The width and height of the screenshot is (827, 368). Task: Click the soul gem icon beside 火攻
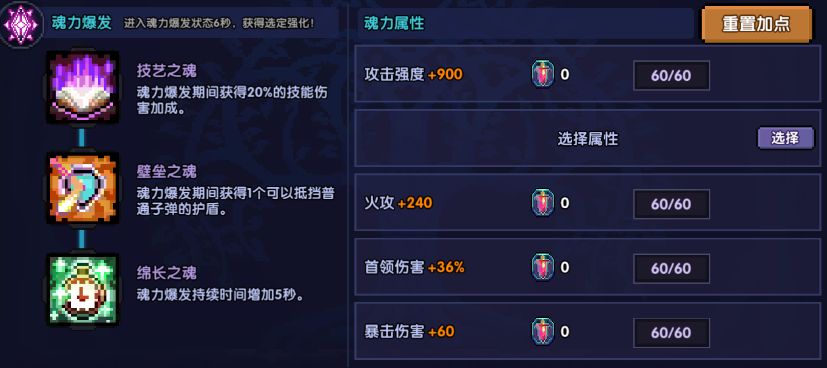click(x=542, y=204)
